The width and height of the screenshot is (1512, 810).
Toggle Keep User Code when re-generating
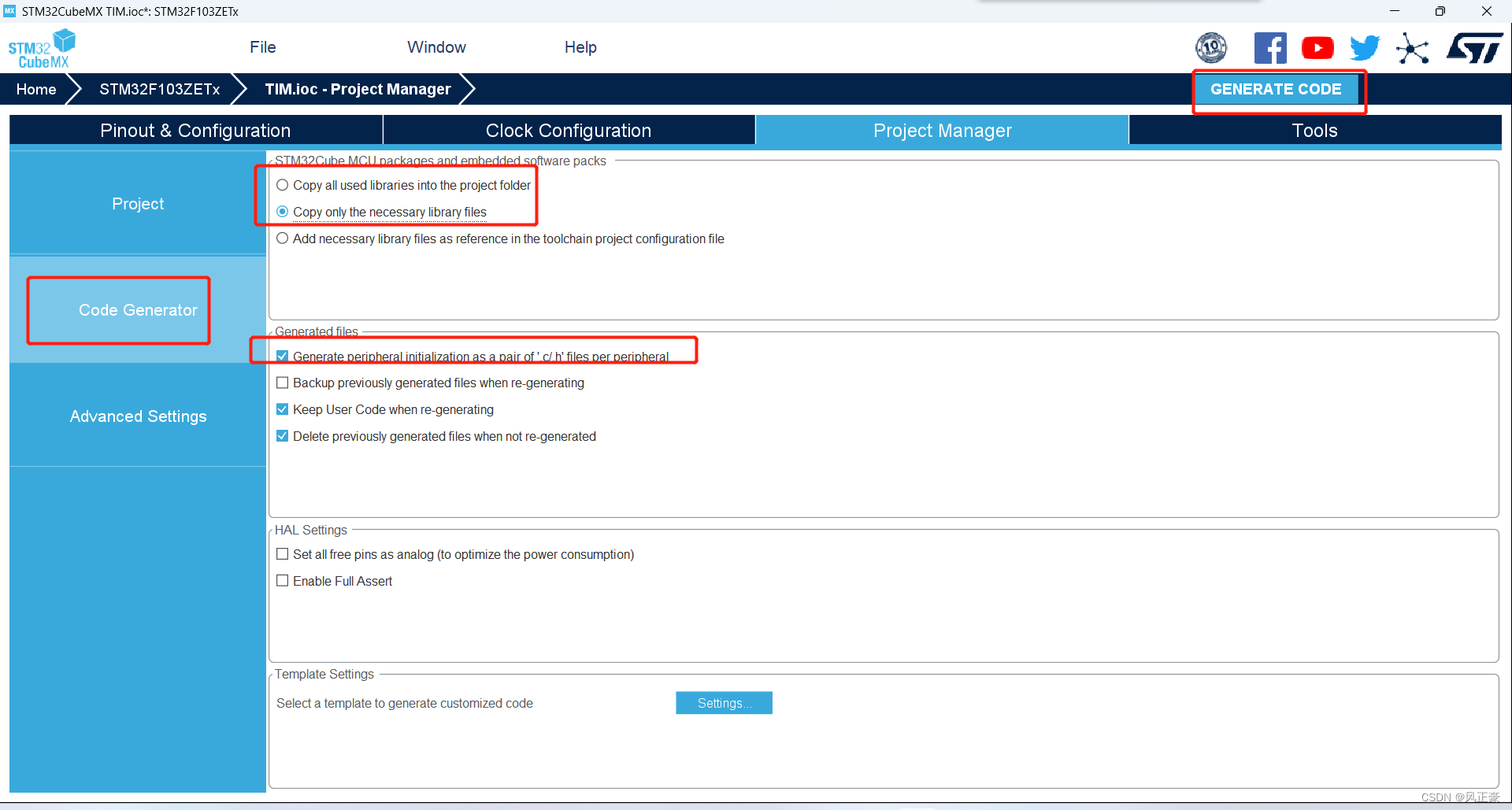point(386,409)
